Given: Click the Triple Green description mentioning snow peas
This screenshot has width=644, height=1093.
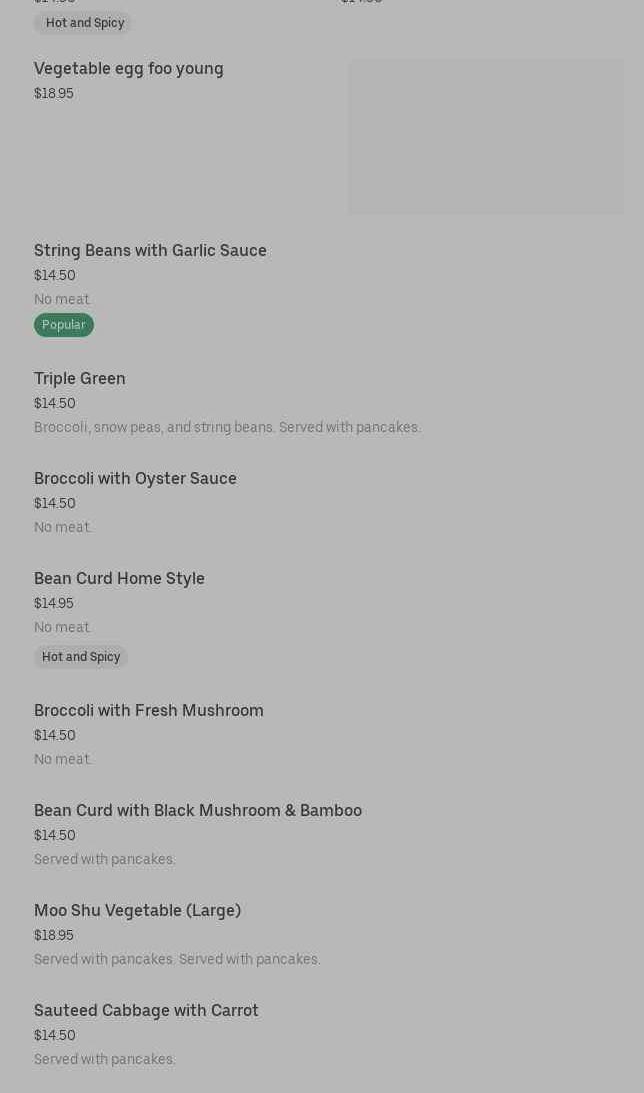Looking at the screenshot, I should tap(227, 427).
